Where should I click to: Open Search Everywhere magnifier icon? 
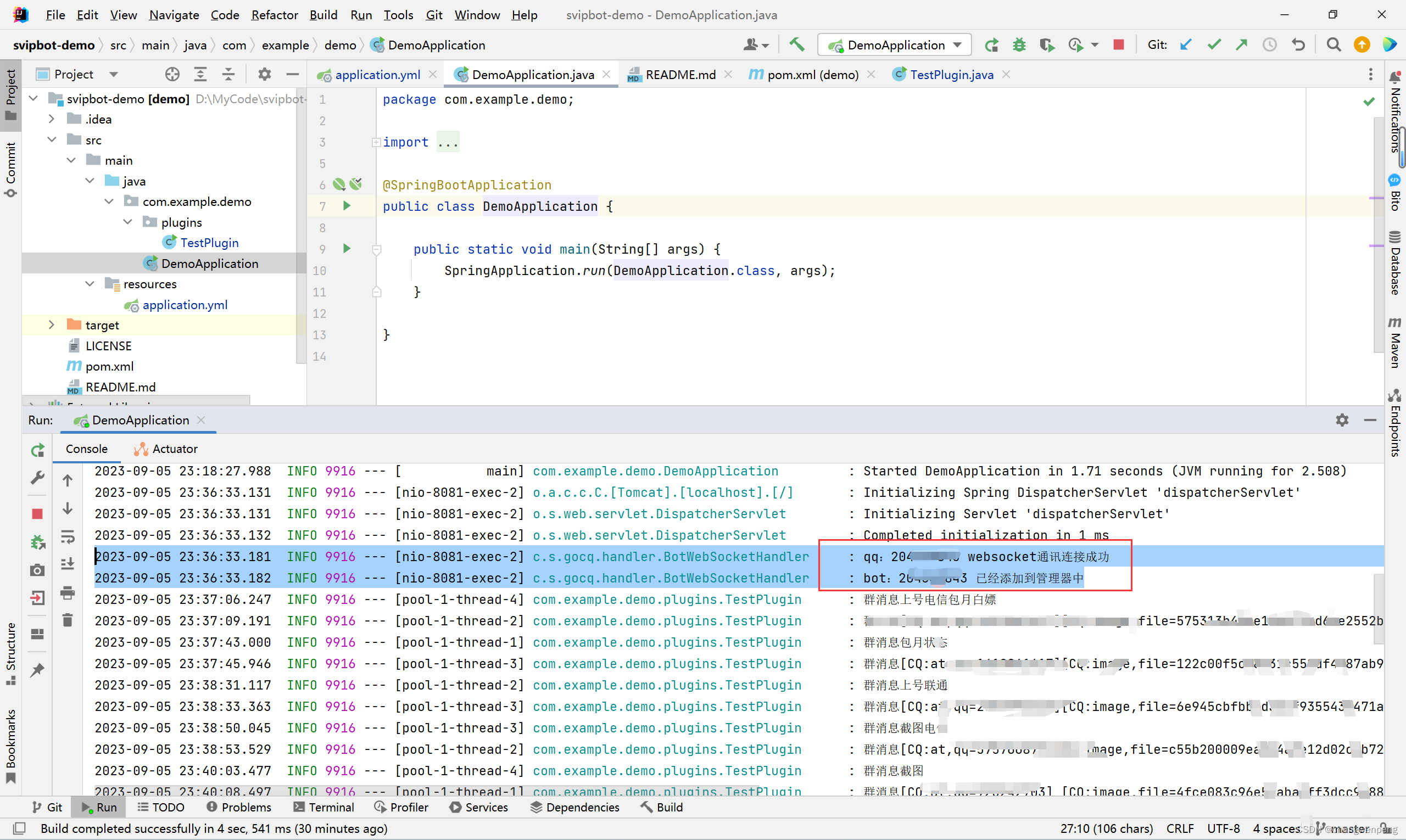tap(1334, 44)
